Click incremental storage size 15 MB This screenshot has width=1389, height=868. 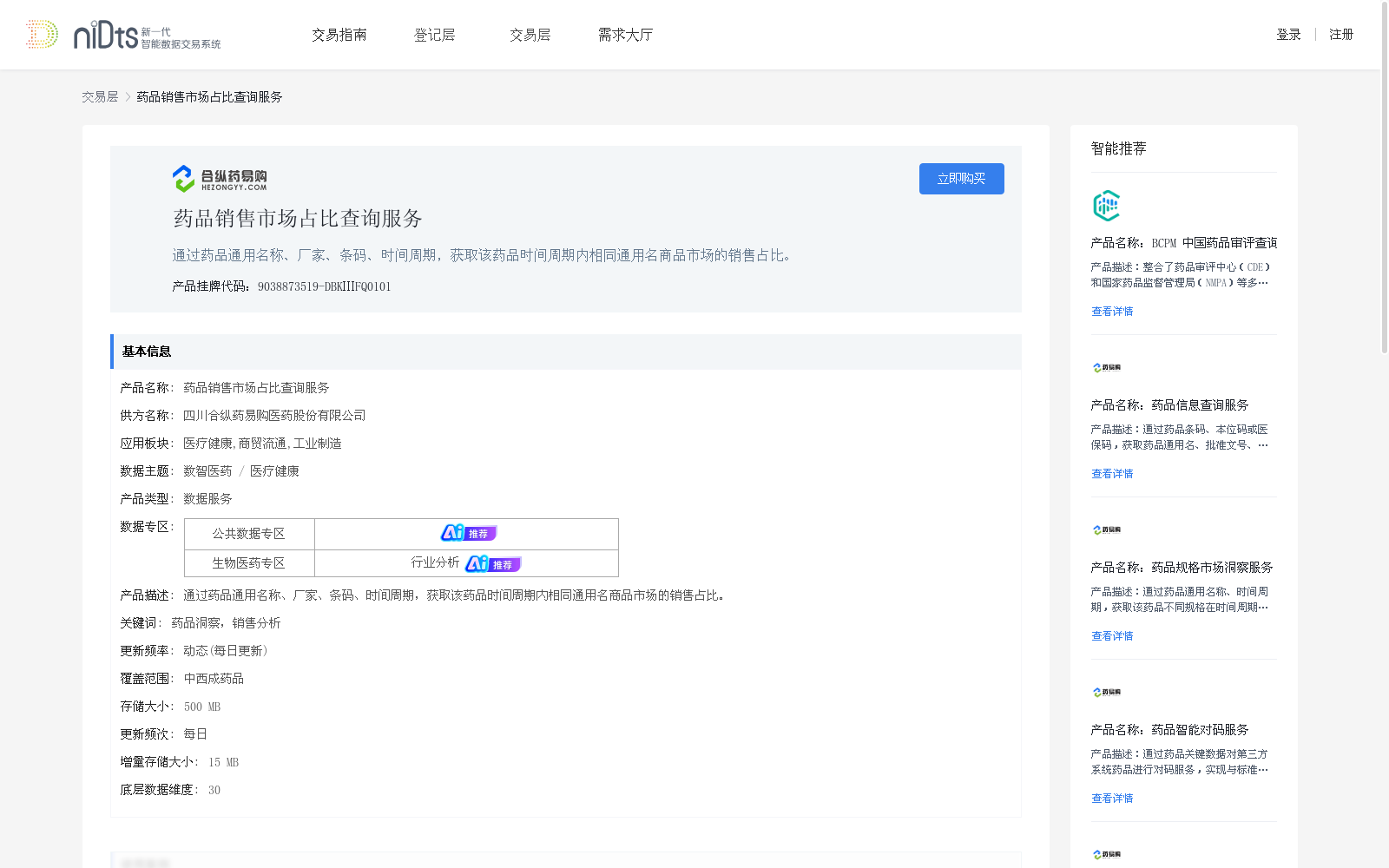[223, 762]
